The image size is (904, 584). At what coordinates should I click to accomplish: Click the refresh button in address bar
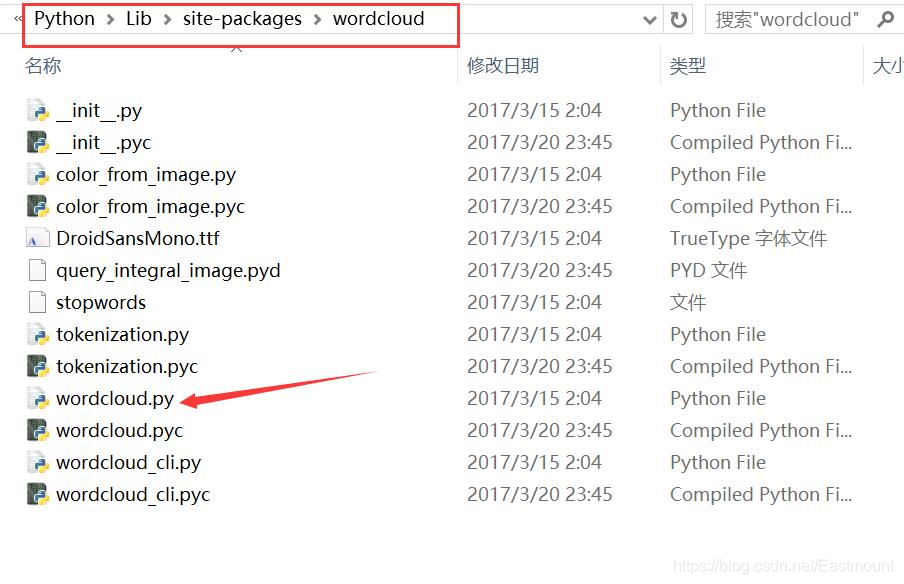(x=679, y=20)
